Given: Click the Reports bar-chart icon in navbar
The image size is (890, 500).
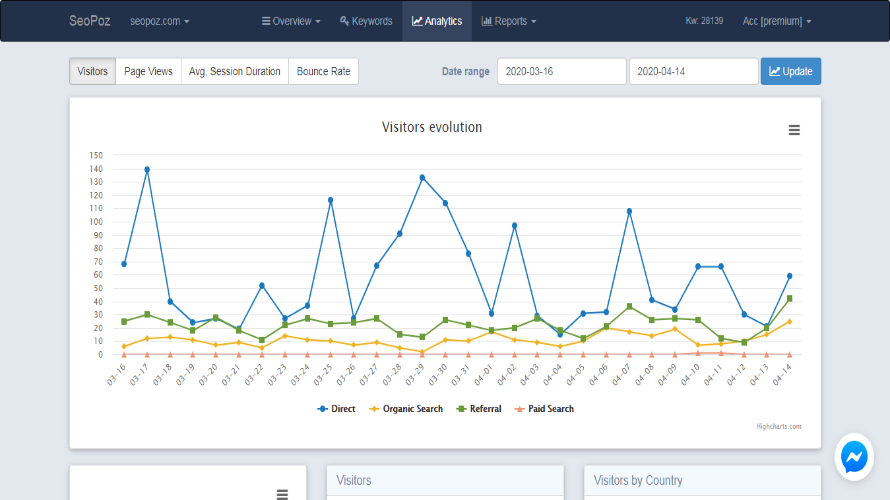Looking at the screenshot, I should 486,21.
